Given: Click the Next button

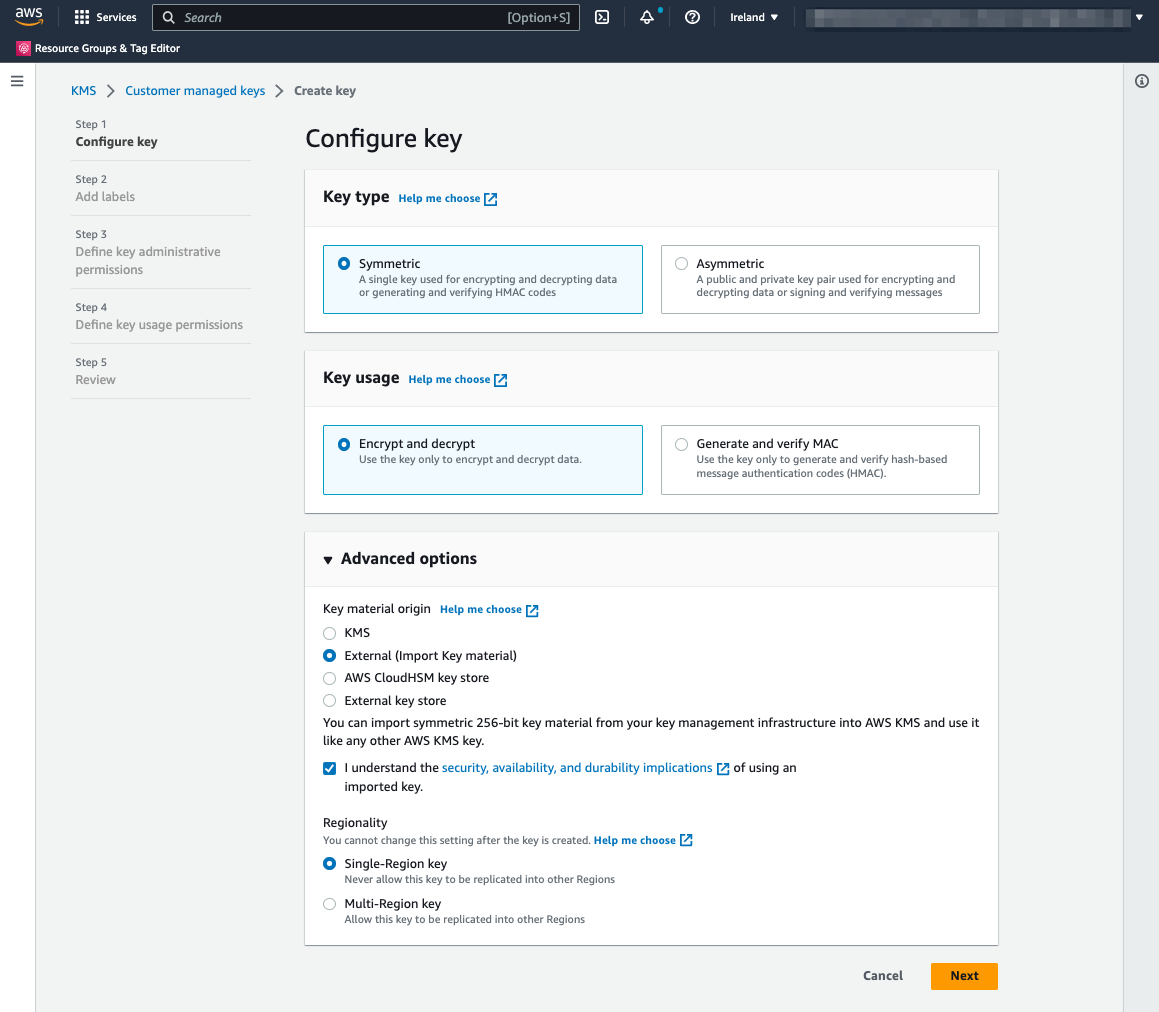Looking at the screenshot, I should pyautogui.click(x=964, y=976).
